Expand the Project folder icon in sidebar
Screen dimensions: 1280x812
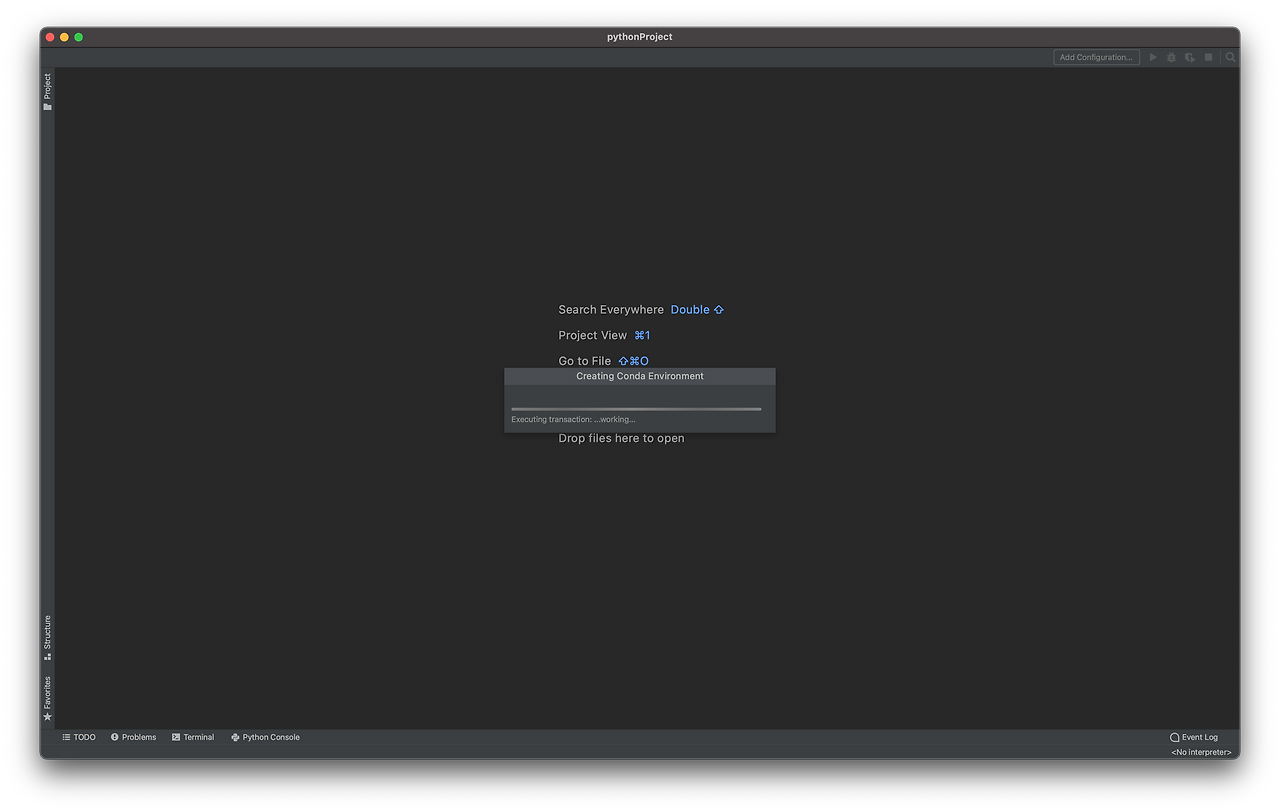pos(47,106)
